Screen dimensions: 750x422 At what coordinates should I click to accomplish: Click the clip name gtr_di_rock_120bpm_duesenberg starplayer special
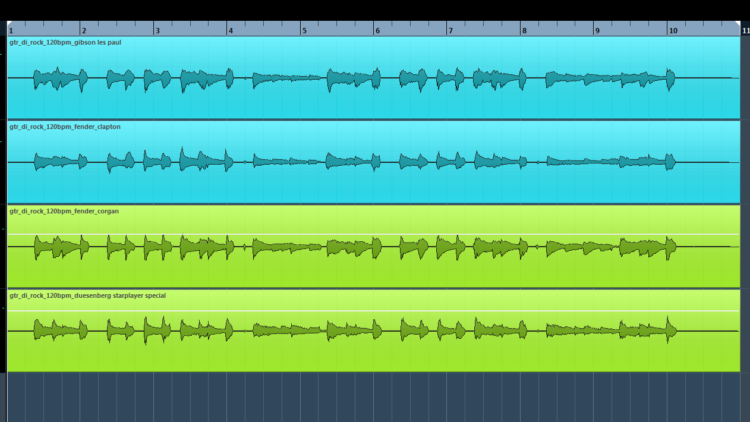tap(88, 295)
